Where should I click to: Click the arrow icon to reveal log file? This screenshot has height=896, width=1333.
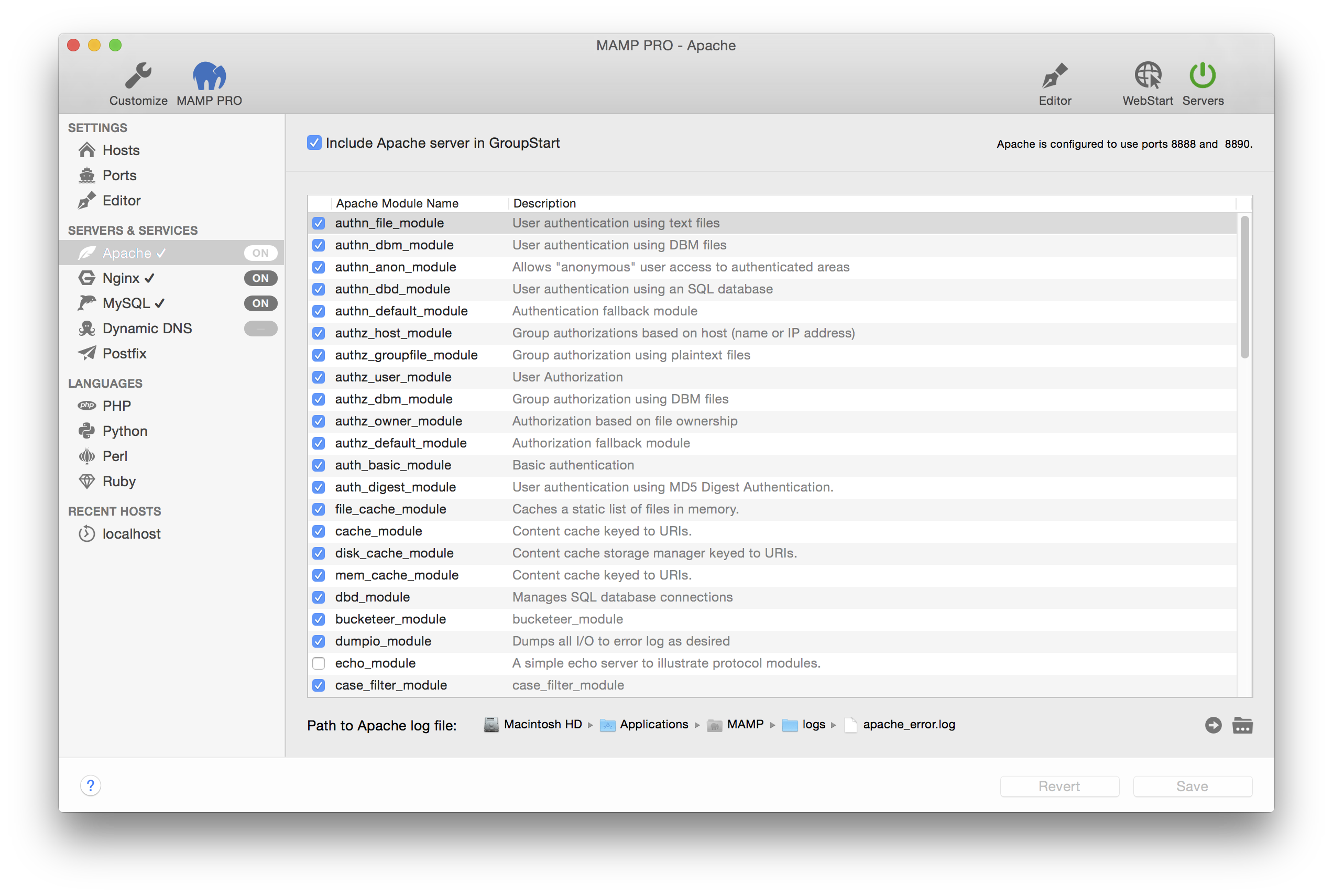pyautogui.click(x=1213, y=725)
